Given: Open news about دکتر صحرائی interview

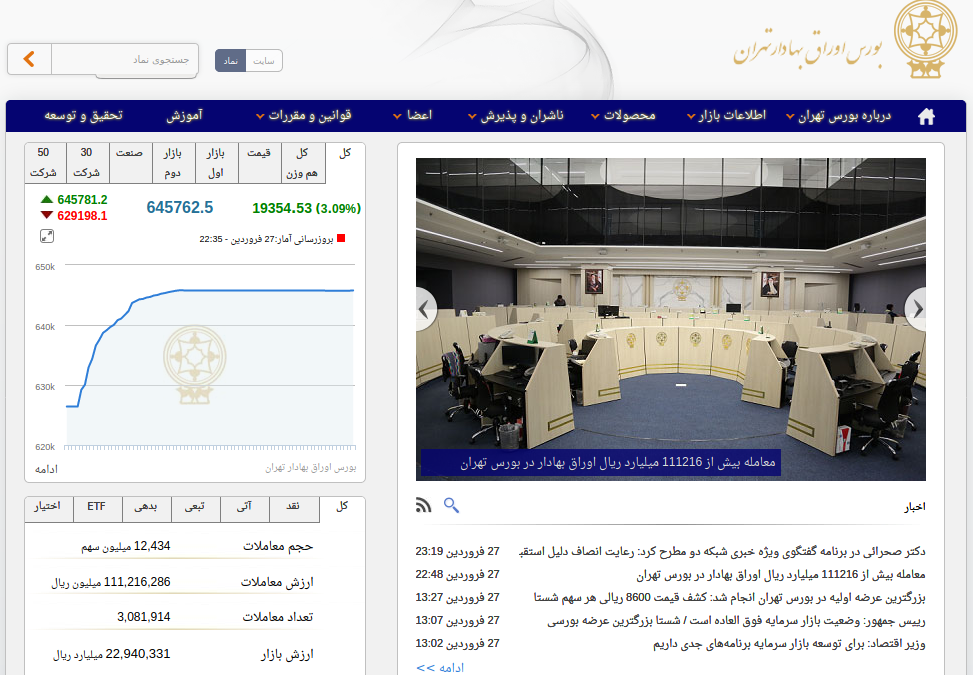Looking at the screenshot, I should tap(722, 552).
